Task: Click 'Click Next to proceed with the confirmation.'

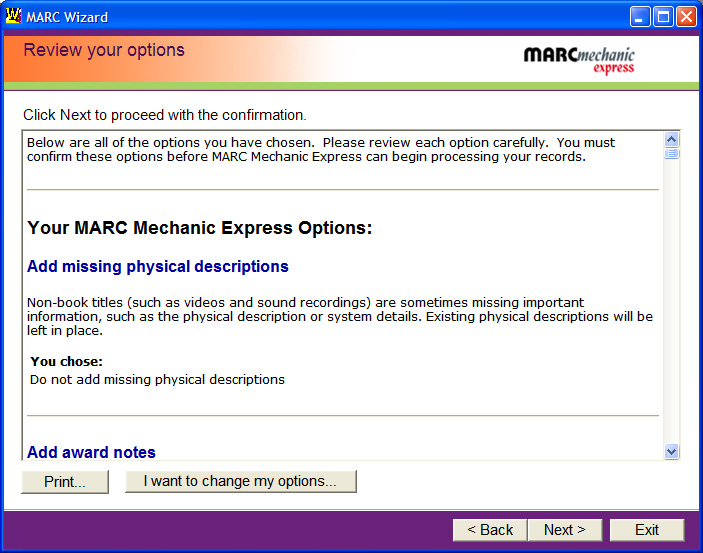Action: tap(165, 115)
